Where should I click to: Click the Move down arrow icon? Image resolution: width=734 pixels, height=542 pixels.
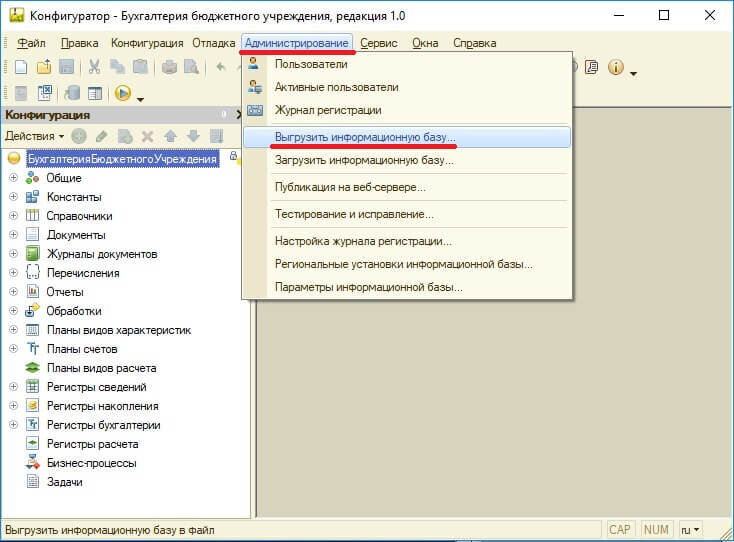(193, 136)
